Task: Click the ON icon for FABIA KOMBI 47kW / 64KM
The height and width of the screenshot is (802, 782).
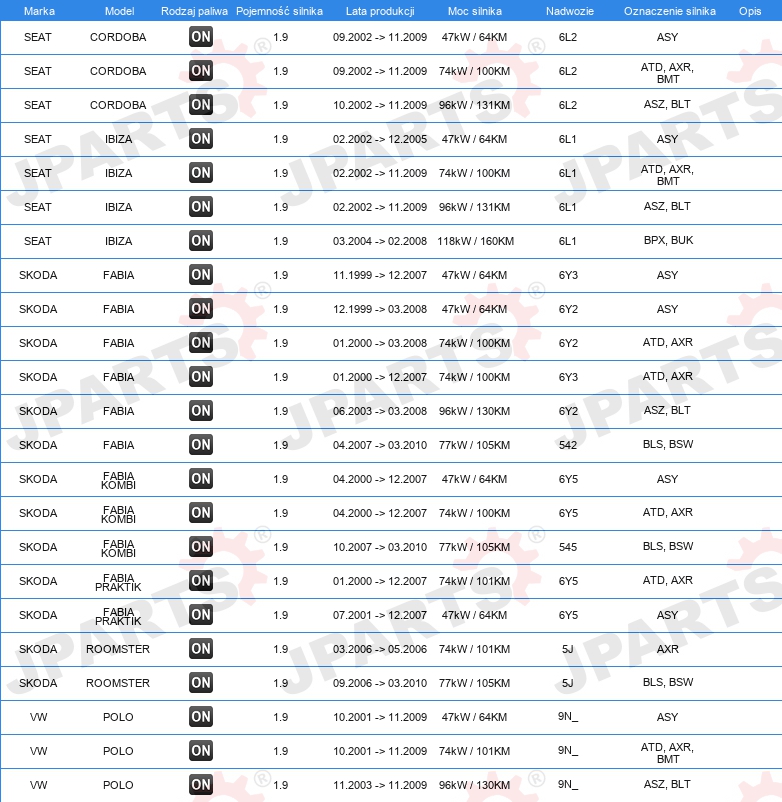Action: tap(200, 479)
